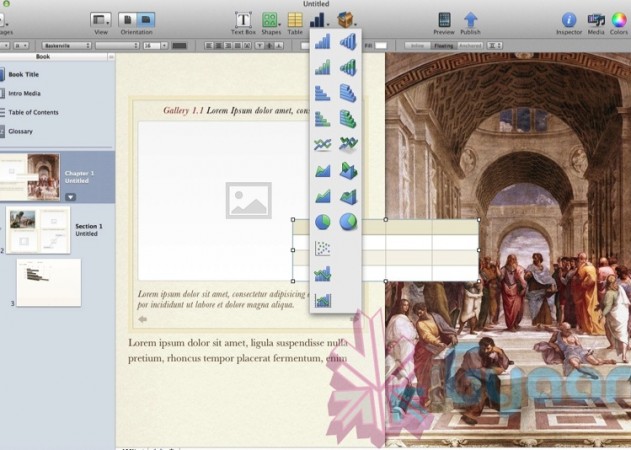Insert a 2D column bar chart
The image size is (631, 450).
click(322, 42)
